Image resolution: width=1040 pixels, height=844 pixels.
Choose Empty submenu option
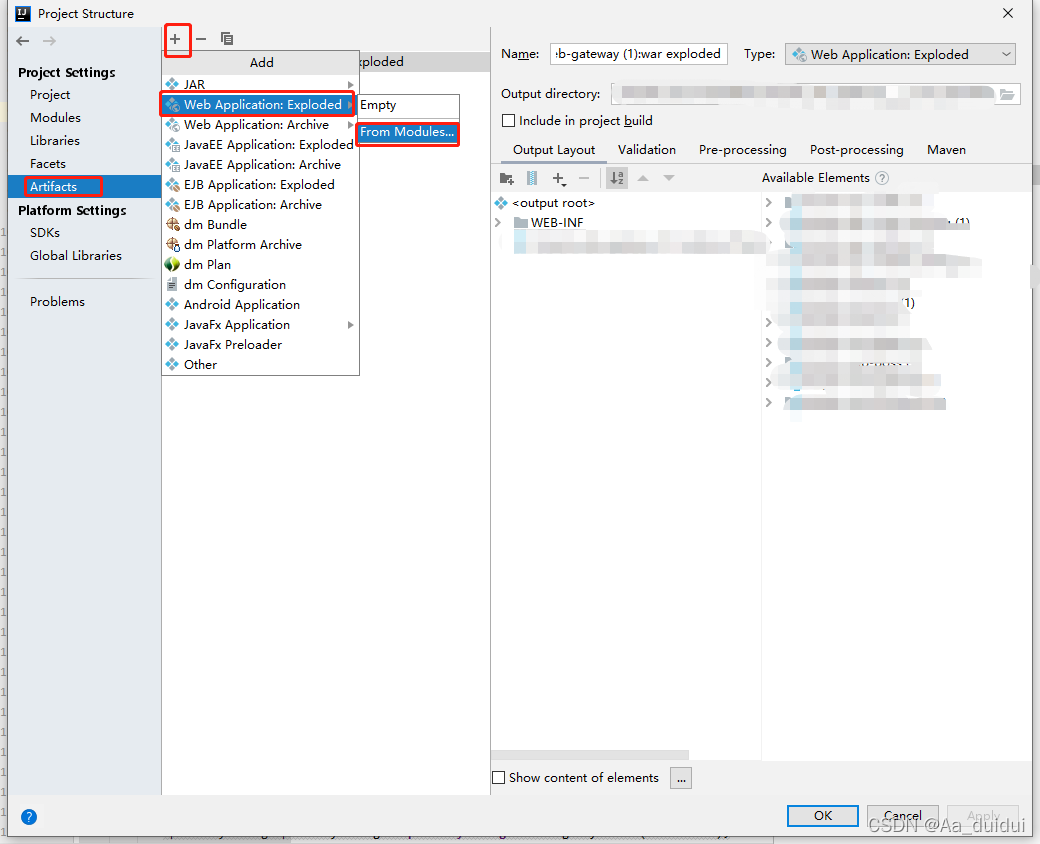point(408,105)
